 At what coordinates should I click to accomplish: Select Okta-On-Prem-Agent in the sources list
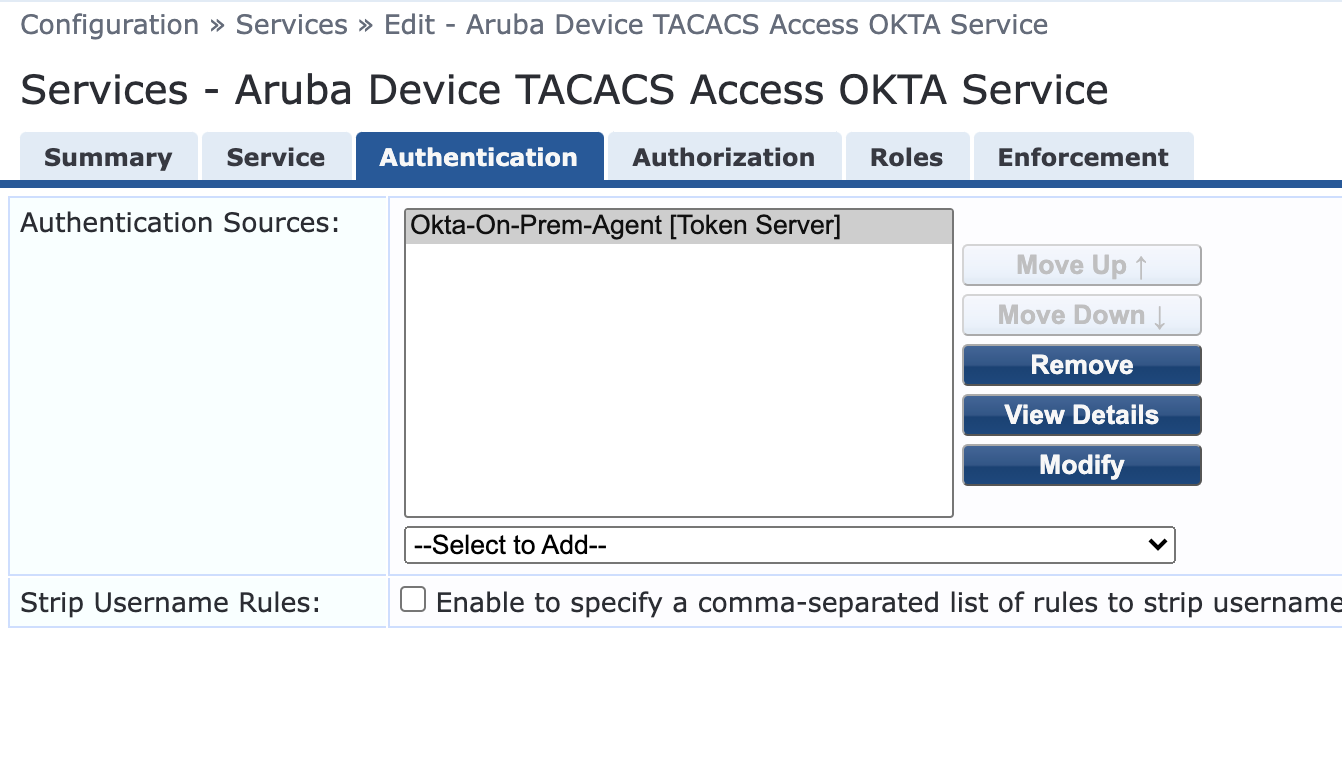(x=625, y=225)
